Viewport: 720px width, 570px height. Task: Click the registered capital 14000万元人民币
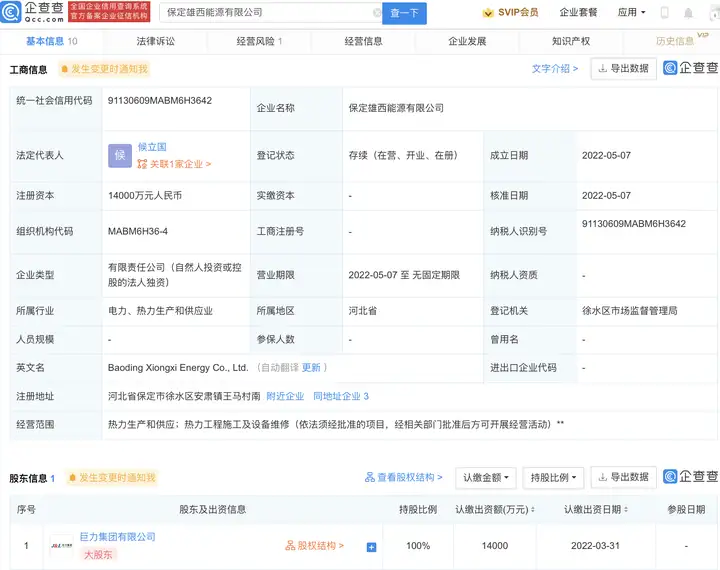(x=145, y=196)
